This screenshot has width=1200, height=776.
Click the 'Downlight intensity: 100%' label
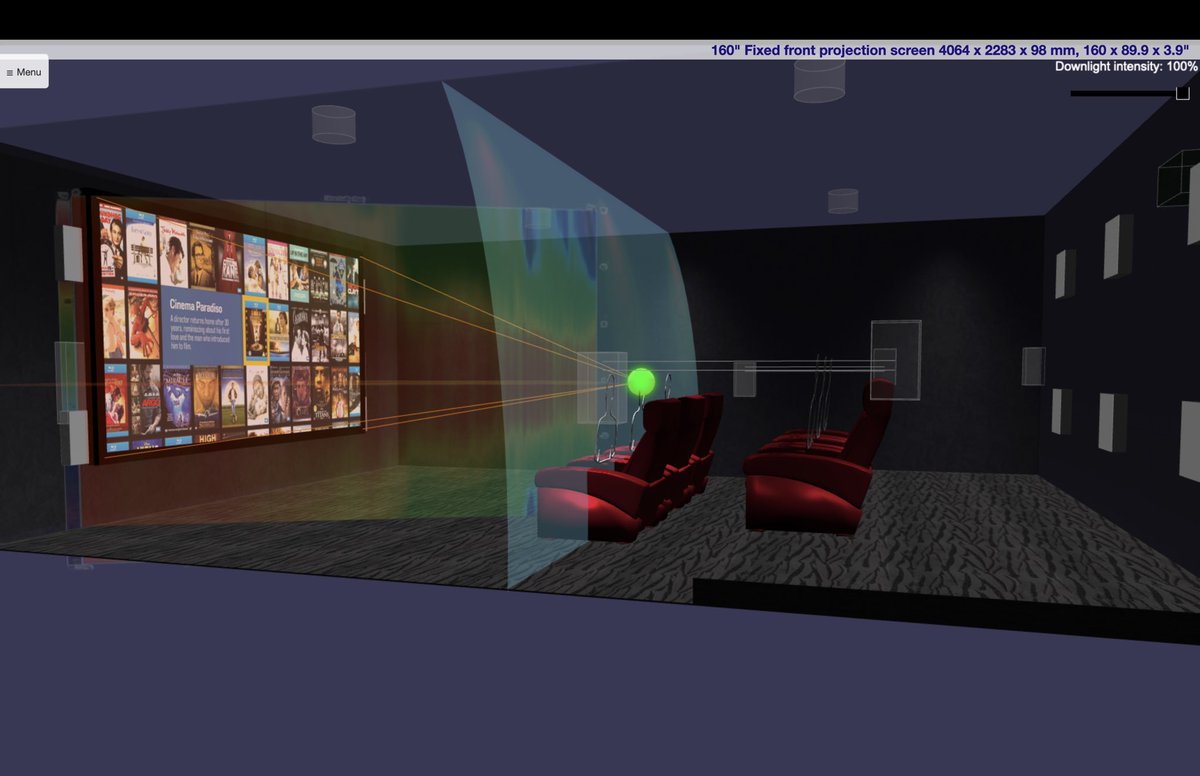(x=1126, y=66)
